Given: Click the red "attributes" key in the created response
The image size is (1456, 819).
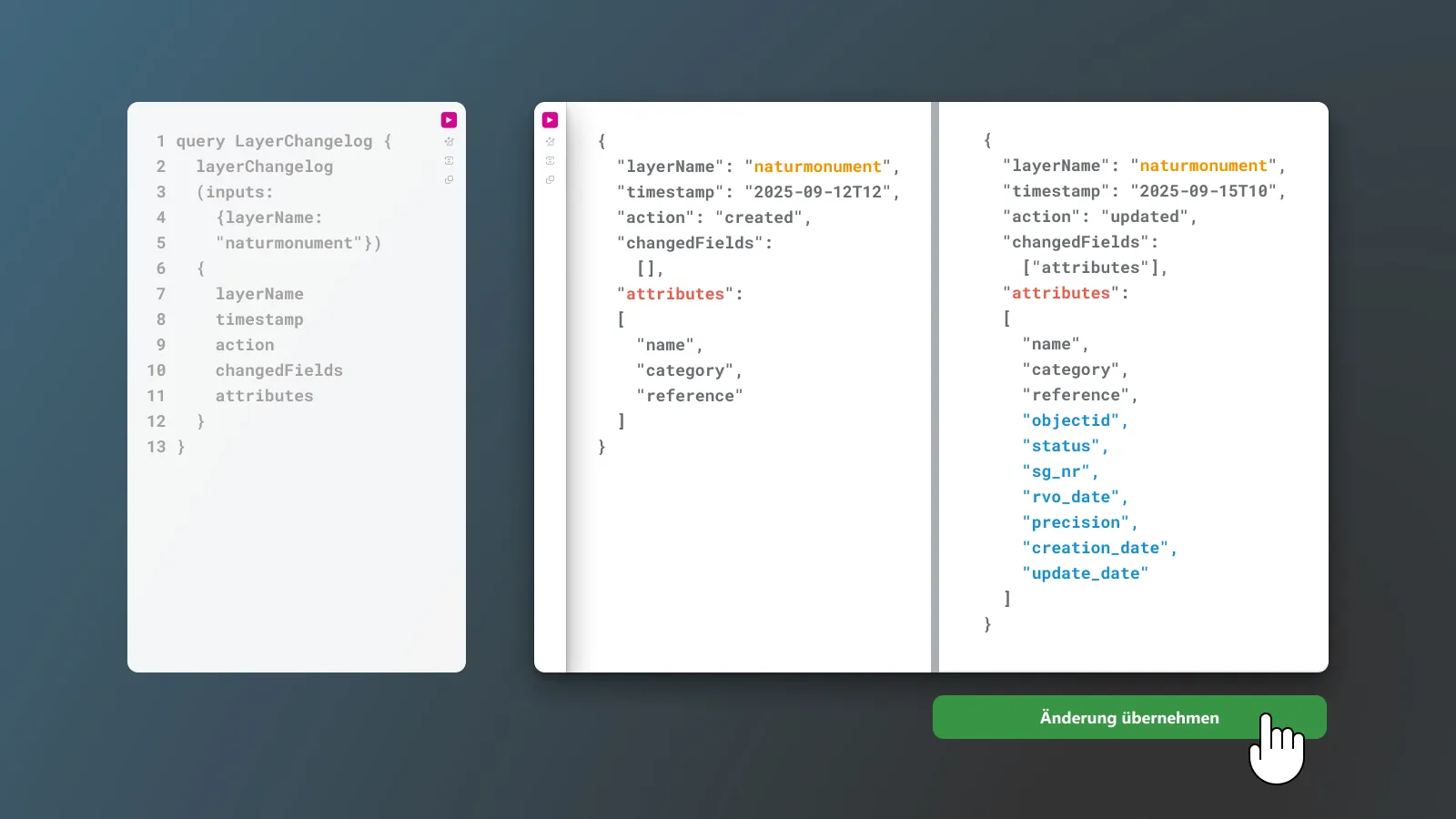Looking at the screenshot, I should pyautogui.click(x=675, y=294).
